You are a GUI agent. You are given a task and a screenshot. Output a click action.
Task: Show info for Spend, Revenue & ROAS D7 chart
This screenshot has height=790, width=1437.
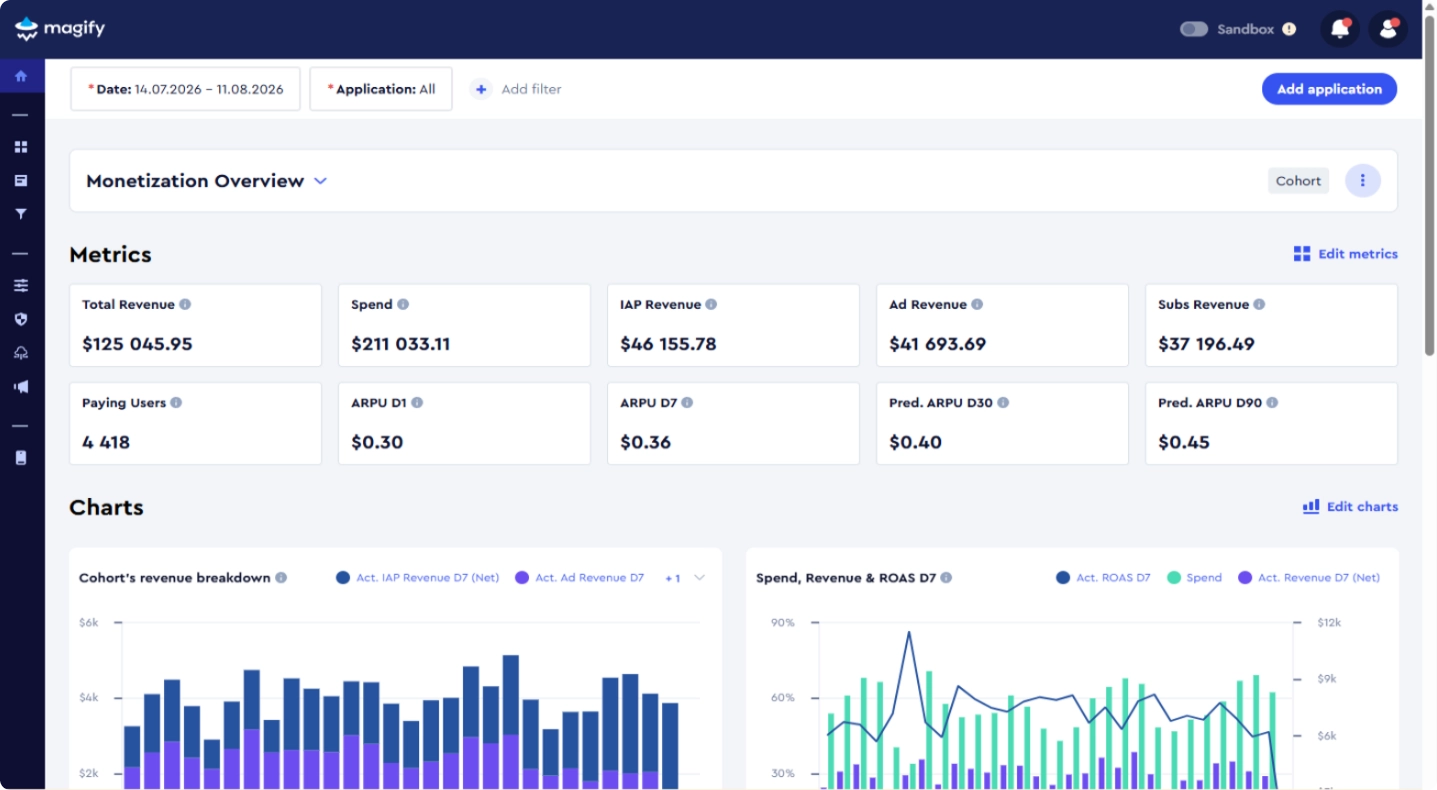point(946,578)
